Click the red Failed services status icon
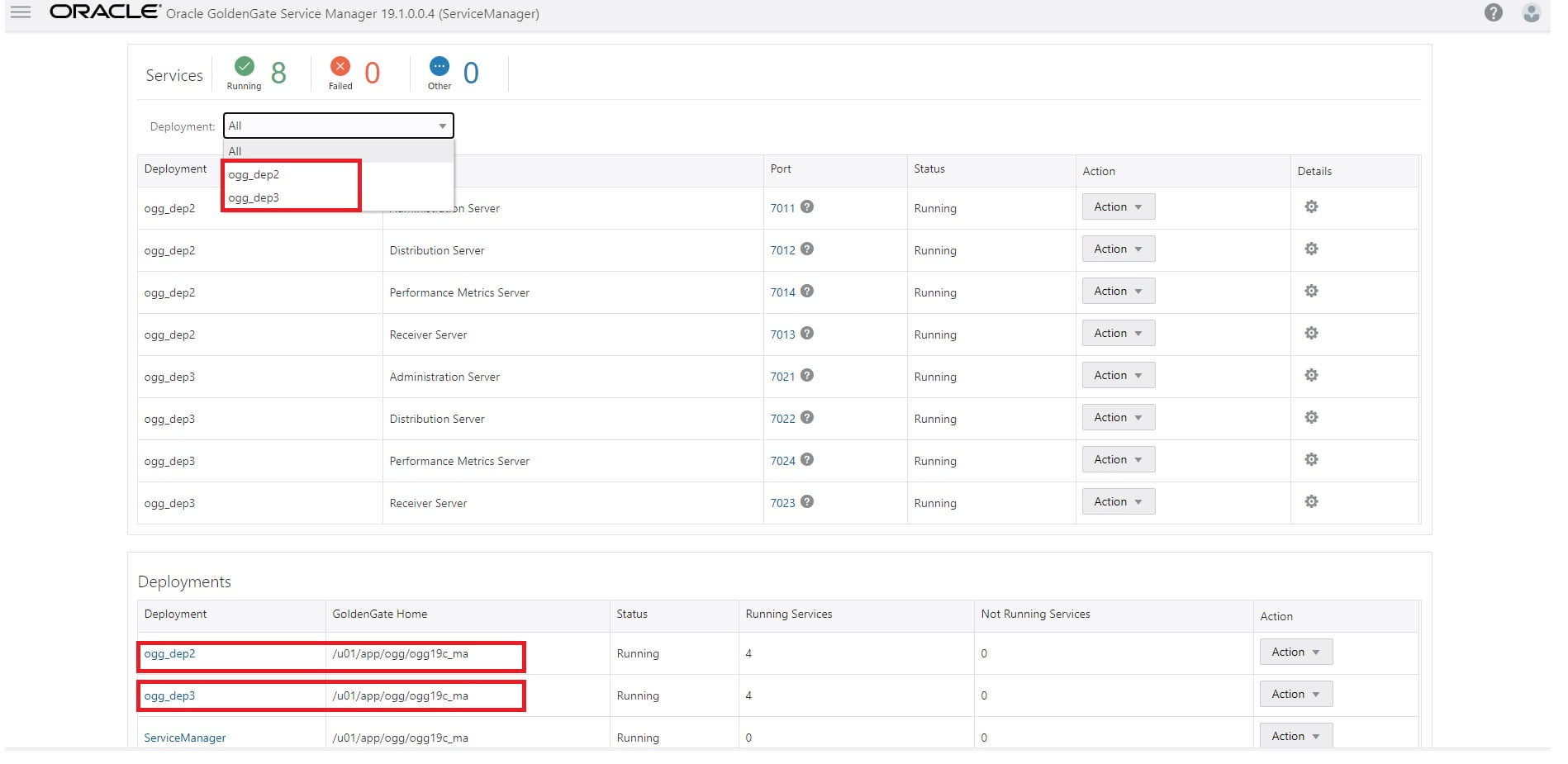The image size is (1568, 764). [340, 66]
